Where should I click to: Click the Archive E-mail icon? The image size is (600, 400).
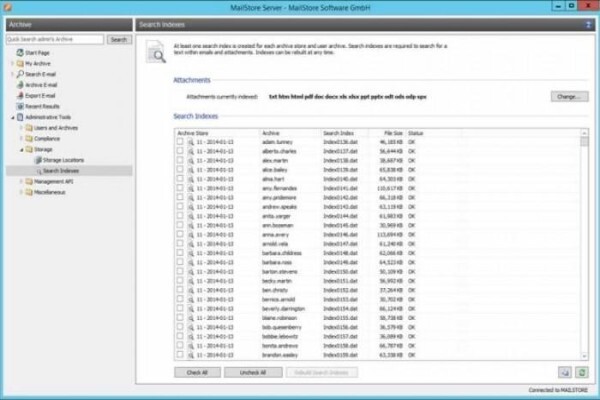point(20,85)
